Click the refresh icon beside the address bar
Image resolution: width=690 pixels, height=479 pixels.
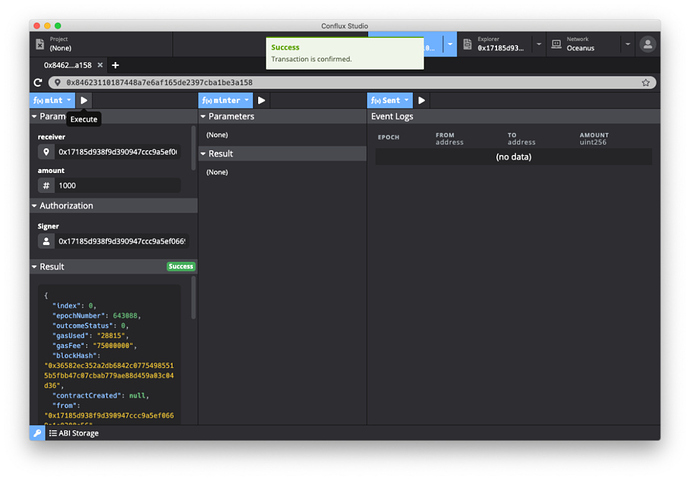(x=38, y=82)
